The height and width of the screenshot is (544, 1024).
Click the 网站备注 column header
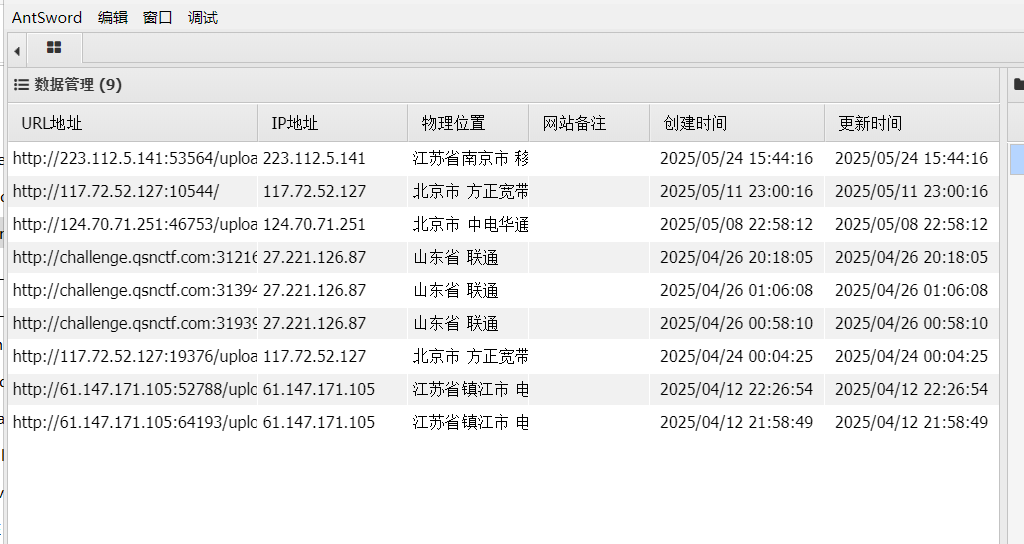click(x=574, y=123)
